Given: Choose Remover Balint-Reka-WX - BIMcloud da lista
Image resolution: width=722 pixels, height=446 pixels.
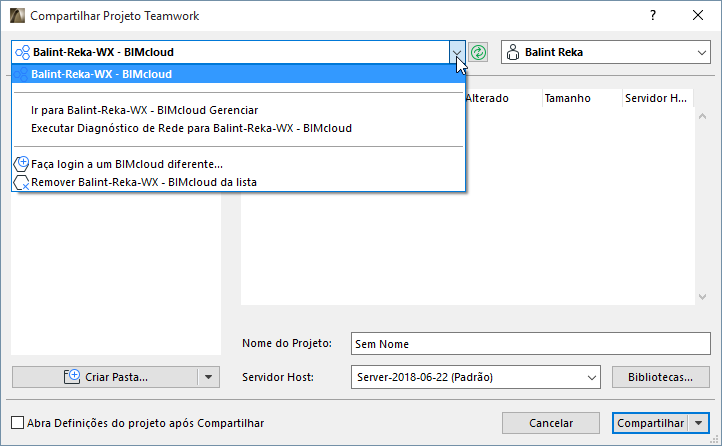Looking at the screenshot, I should point(239,182).
